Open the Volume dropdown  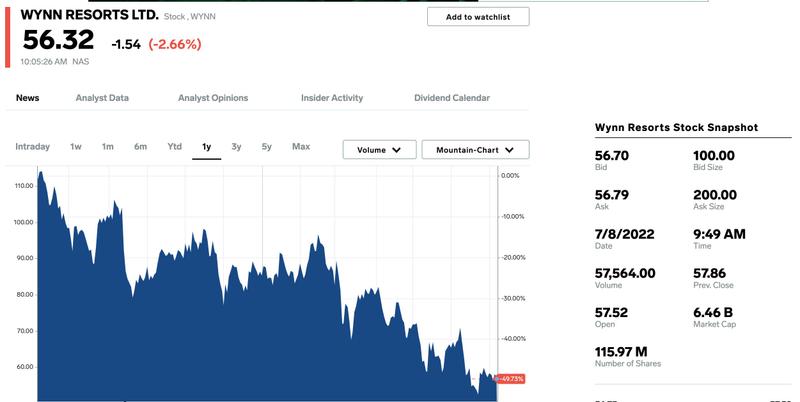pyautogui.click(x=380, y=150)
